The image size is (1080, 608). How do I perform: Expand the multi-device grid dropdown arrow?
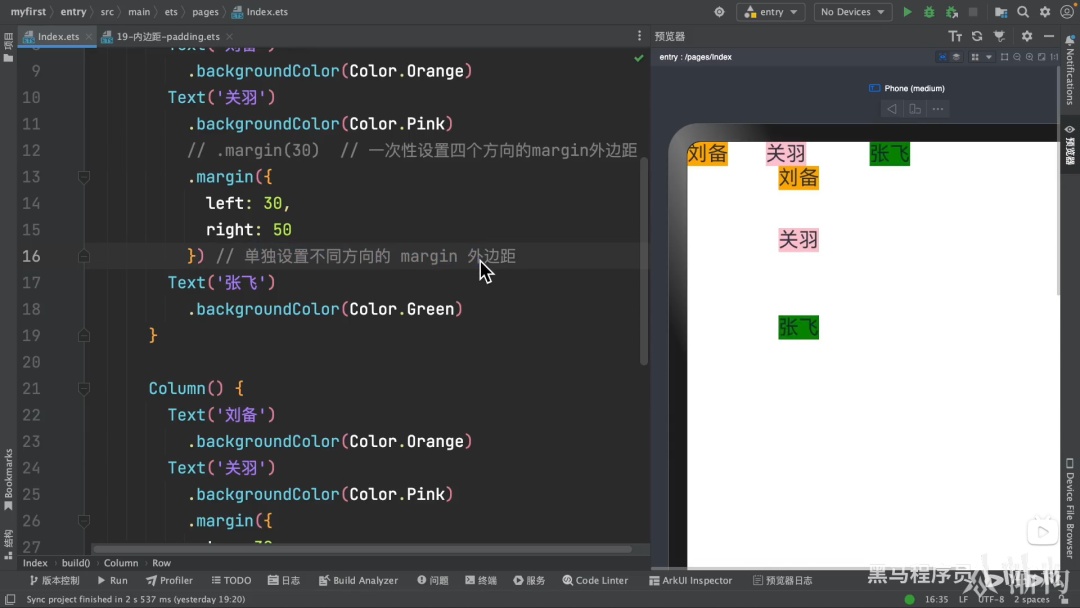click(x=988, y=57)
